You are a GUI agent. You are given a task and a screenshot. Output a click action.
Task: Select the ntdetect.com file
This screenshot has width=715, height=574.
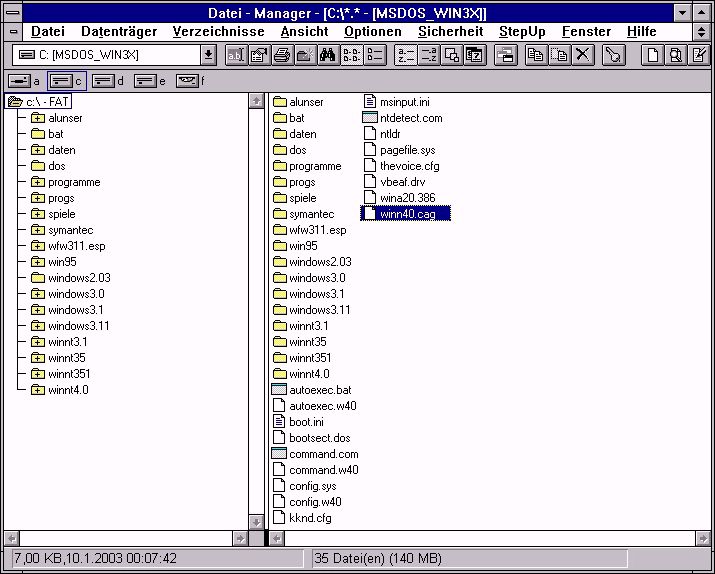(x=410, y=118)
